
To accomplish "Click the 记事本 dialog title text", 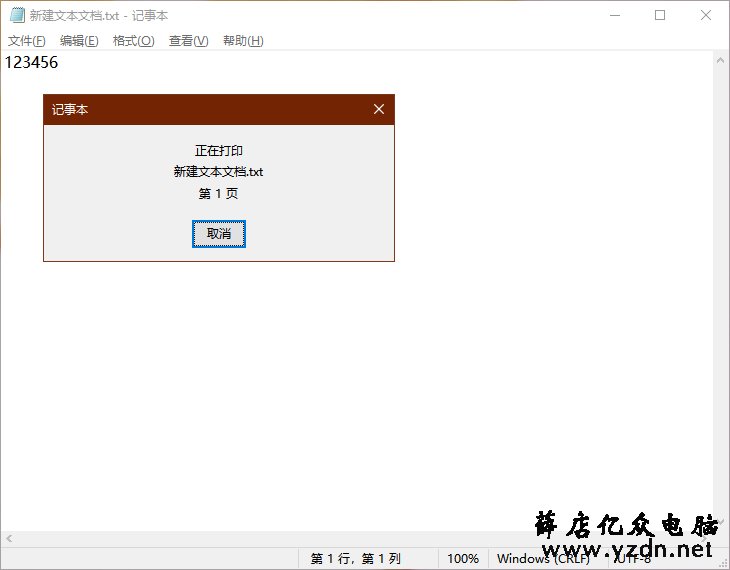I will [x=70, y=110].
